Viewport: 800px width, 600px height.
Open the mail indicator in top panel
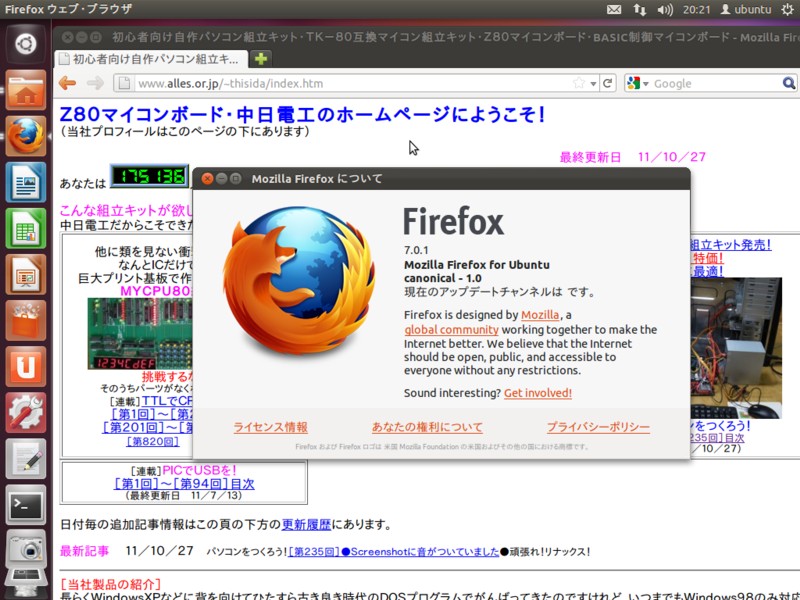coord(614,9)
